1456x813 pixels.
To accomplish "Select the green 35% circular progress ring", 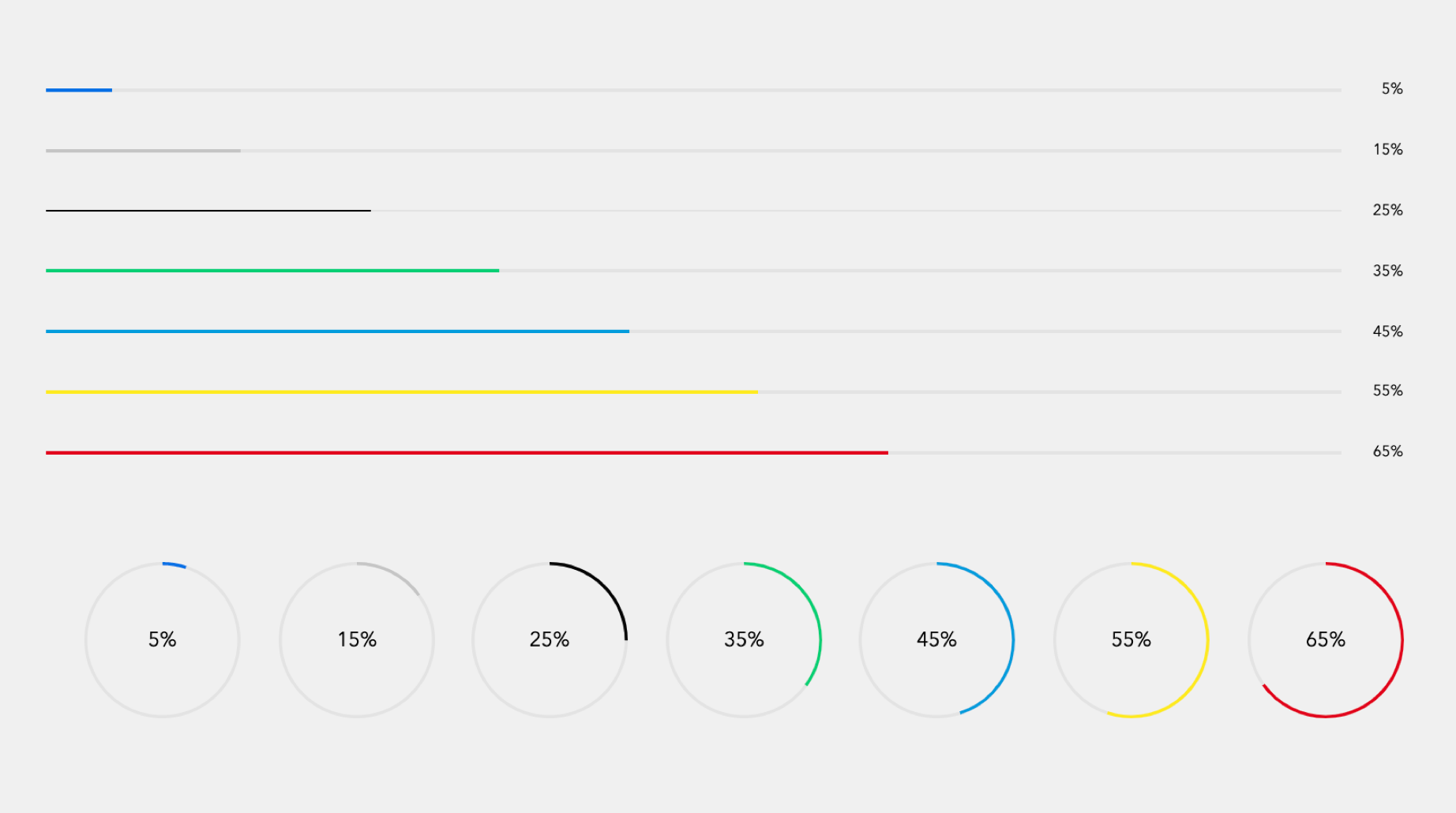I will [x=744, y=639].
